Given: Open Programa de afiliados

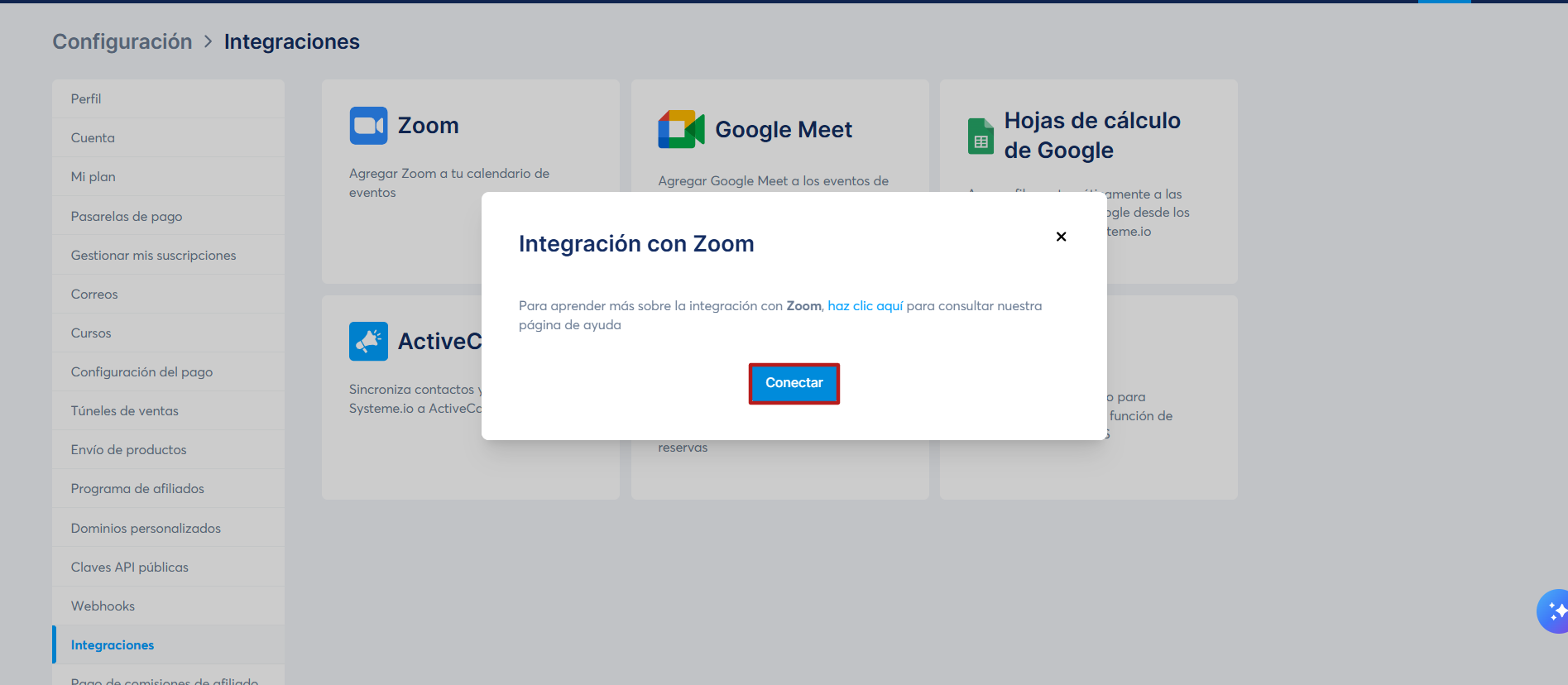Looking at the screenshot, I should [x=168, y=488].
